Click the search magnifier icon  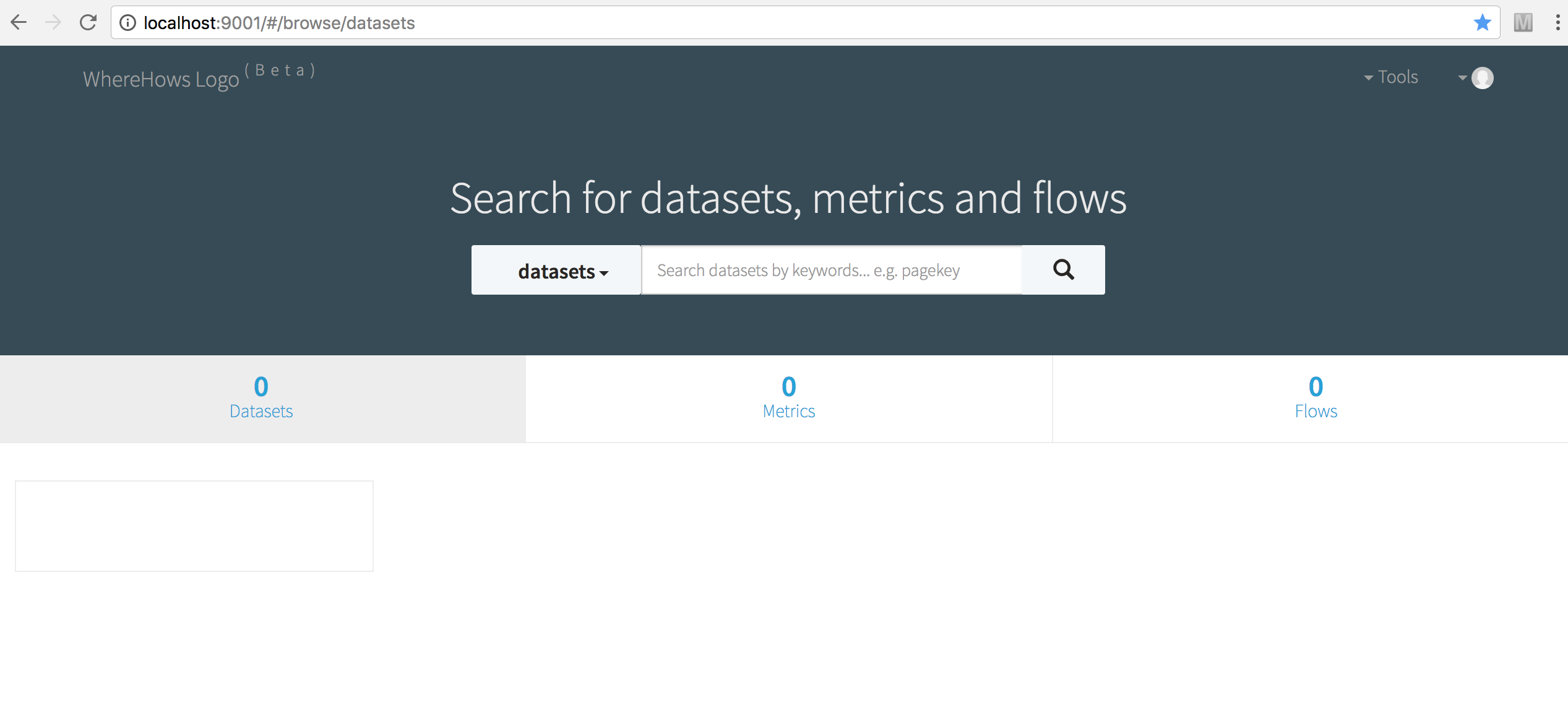click(x=1062, y=269)
